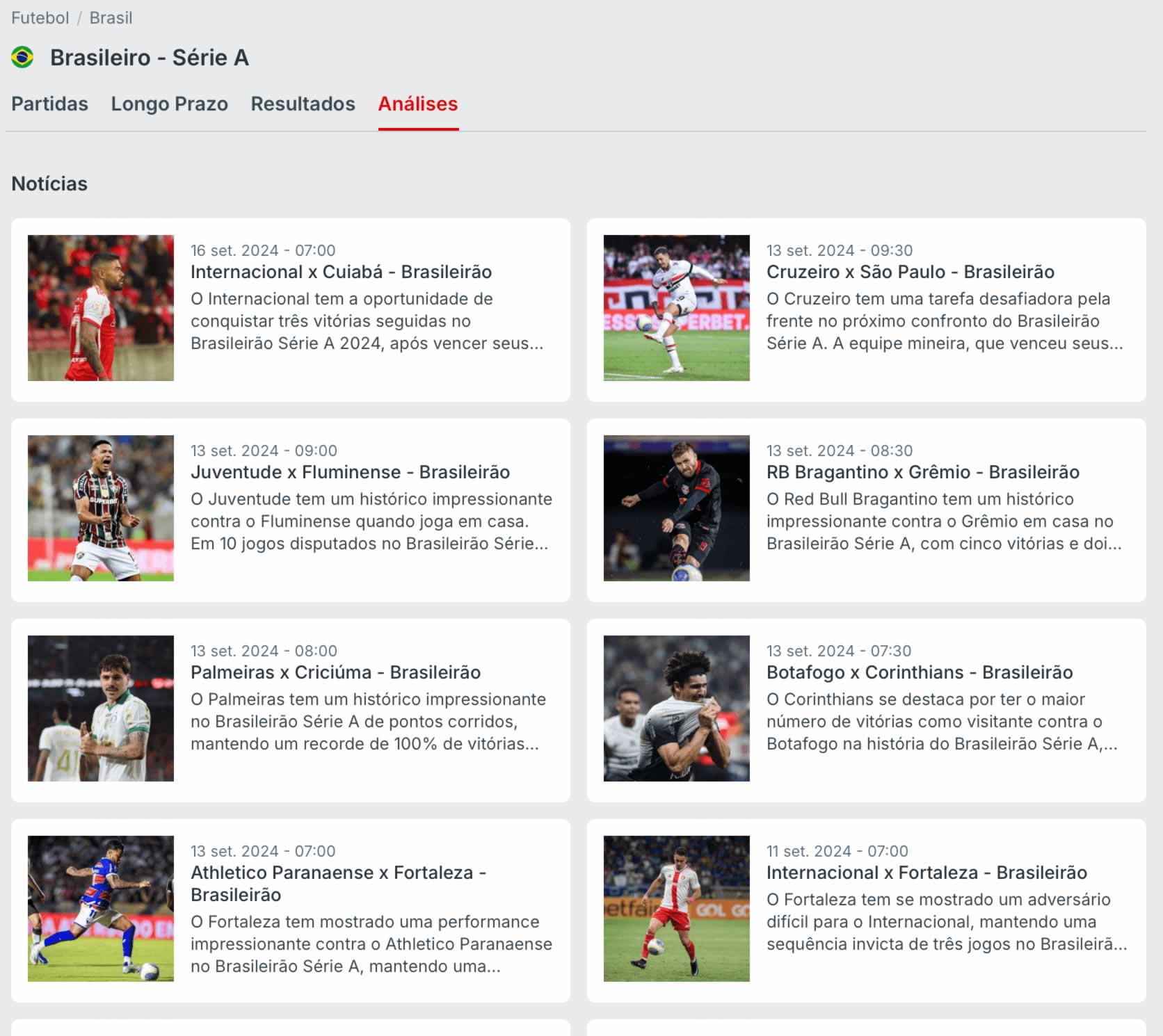Open the RB Bragantino x Grêmio thumbnail
Image resolution: width=1163 pixels, height=1036 pixels.
pos(677,508)
